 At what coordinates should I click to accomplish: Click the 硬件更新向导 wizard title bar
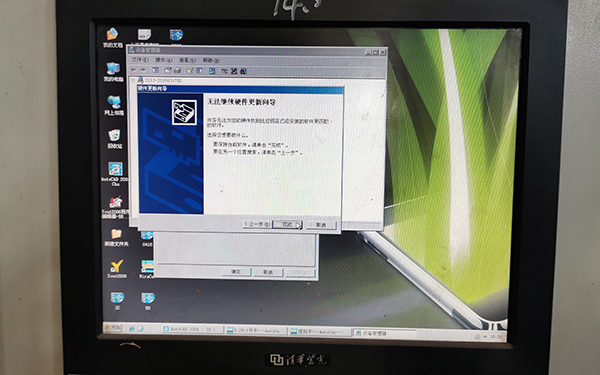(240, 89)
